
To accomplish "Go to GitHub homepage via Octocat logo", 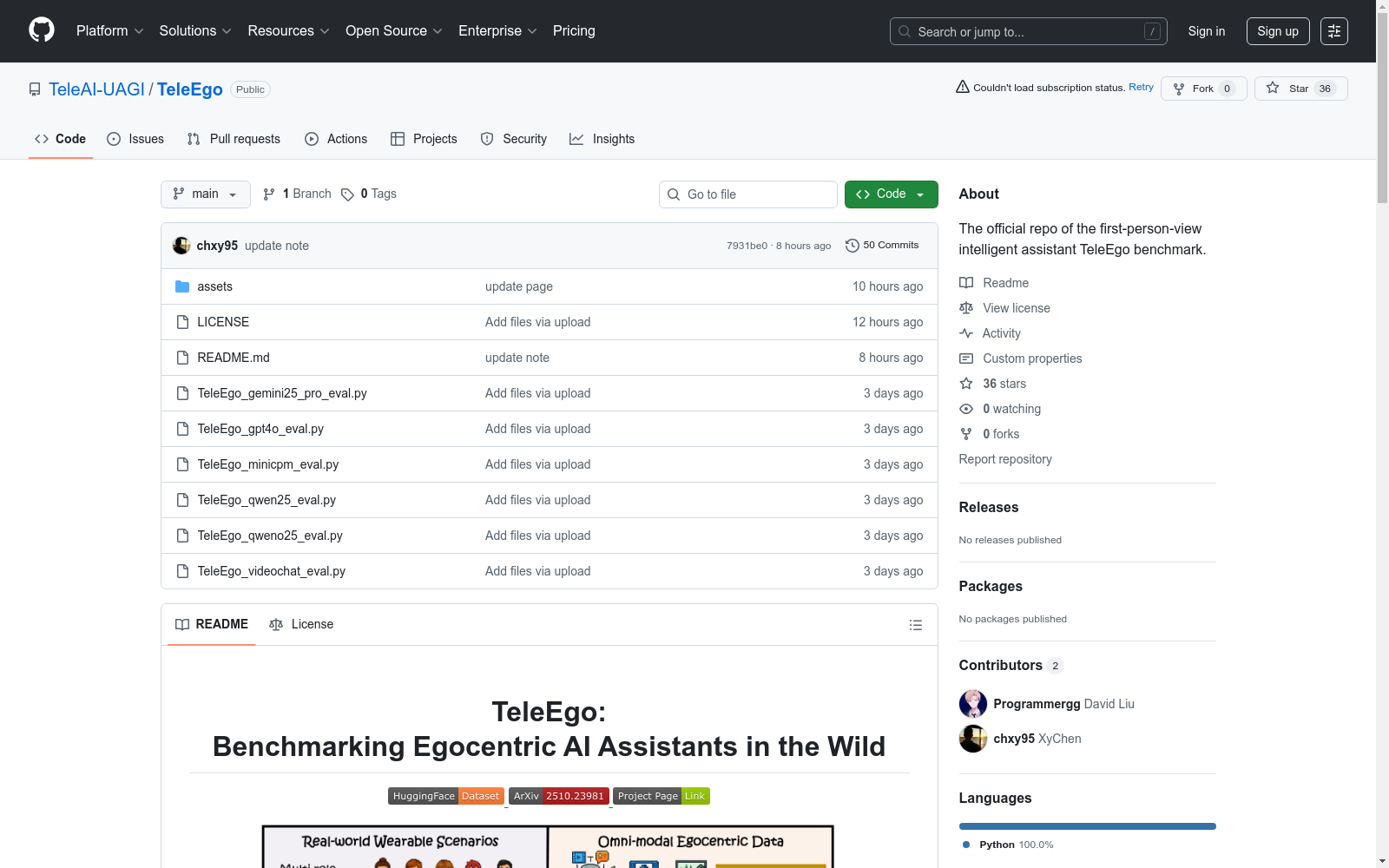I will point(42,30).
